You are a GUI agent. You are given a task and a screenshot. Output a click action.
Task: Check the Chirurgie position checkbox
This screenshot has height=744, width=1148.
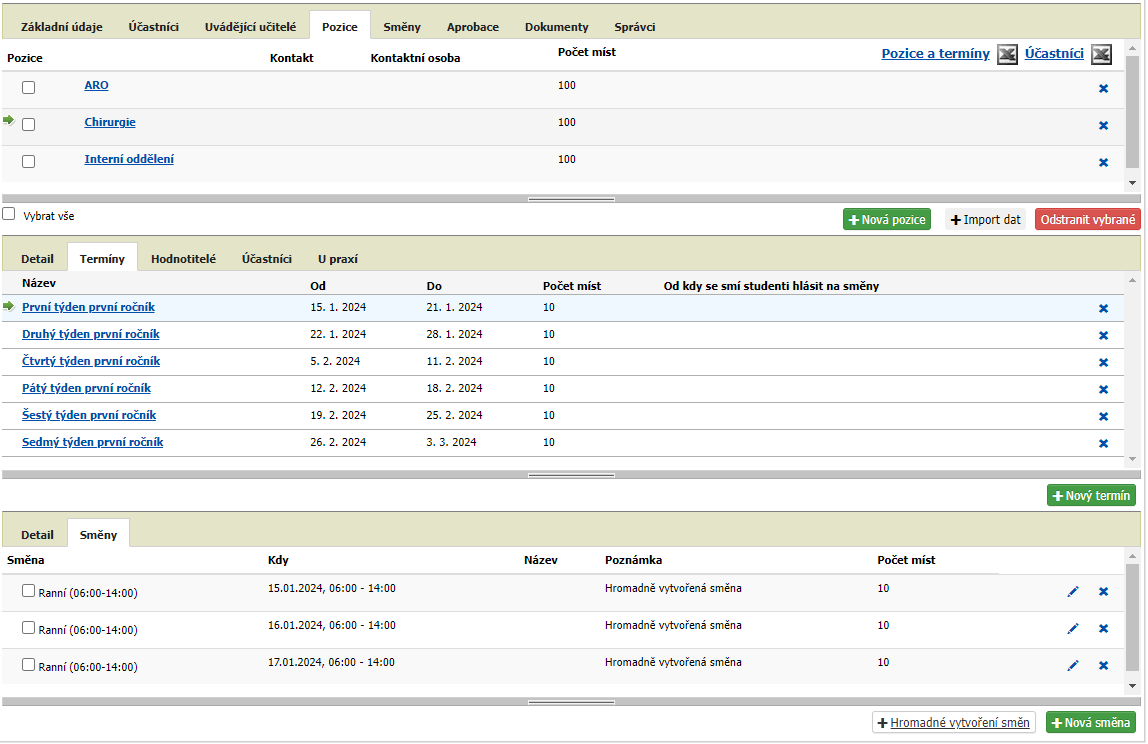pos(29,124)
